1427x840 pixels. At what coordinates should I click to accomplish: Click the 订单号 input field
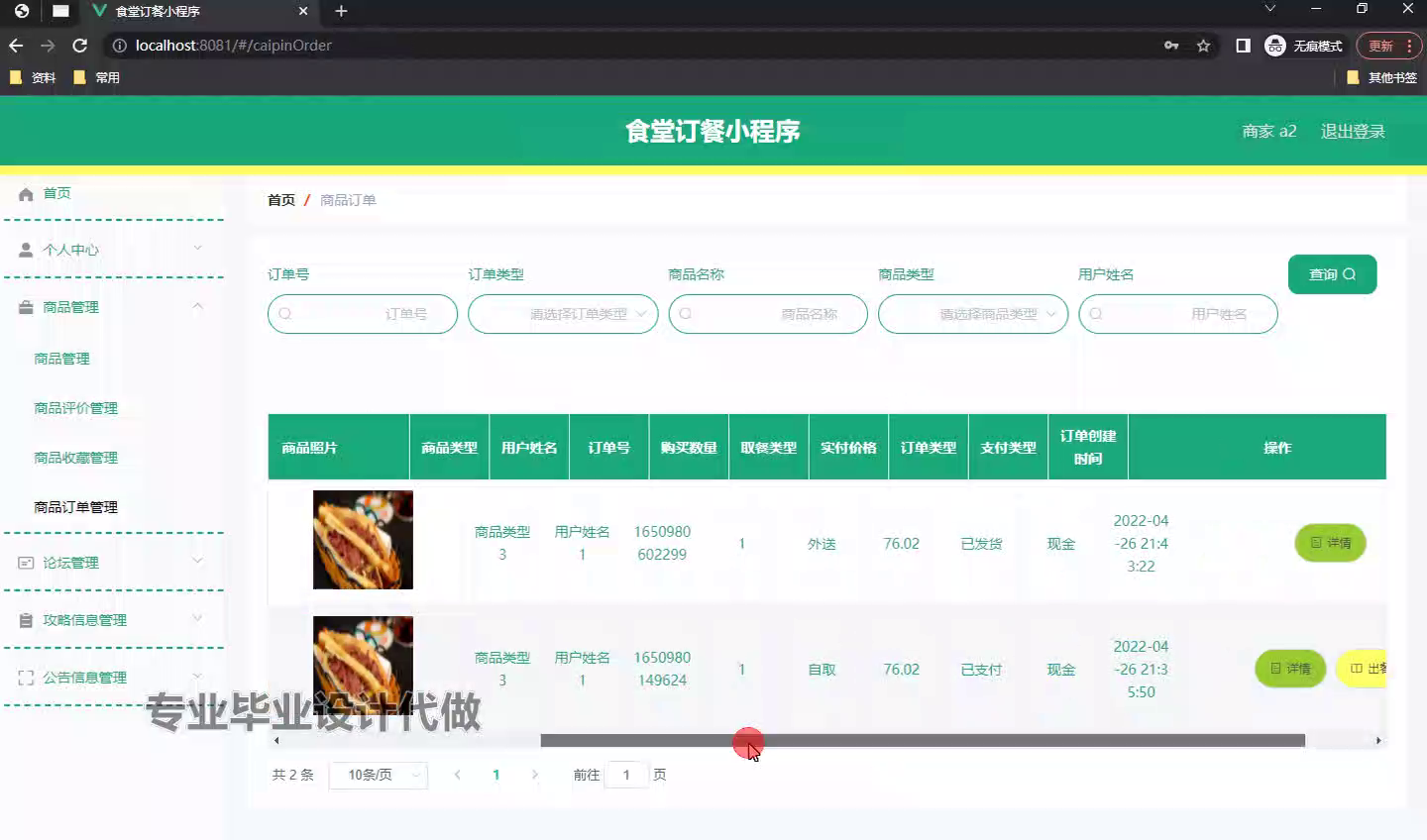pyautogui.click(x=363, y=314)
